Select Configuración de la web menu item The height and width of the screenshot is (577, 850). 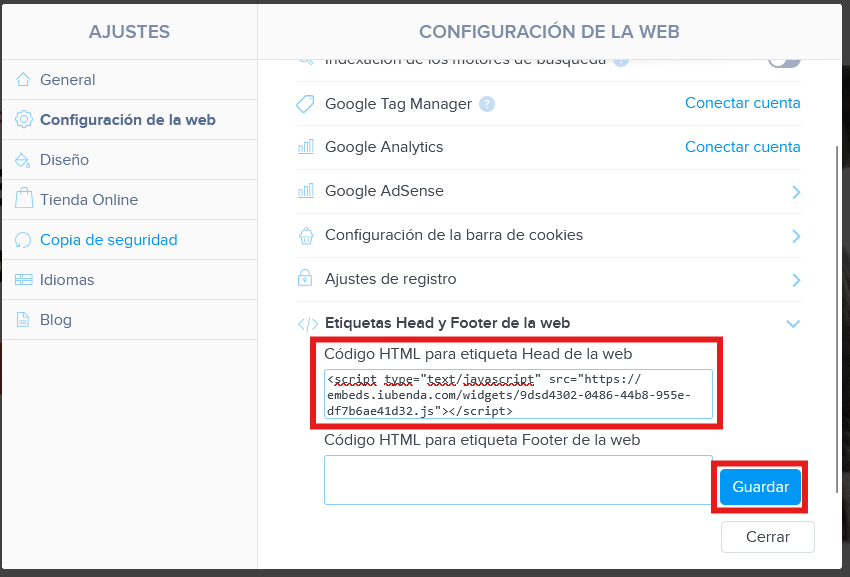pyautogui.click(x=130, y=120)
